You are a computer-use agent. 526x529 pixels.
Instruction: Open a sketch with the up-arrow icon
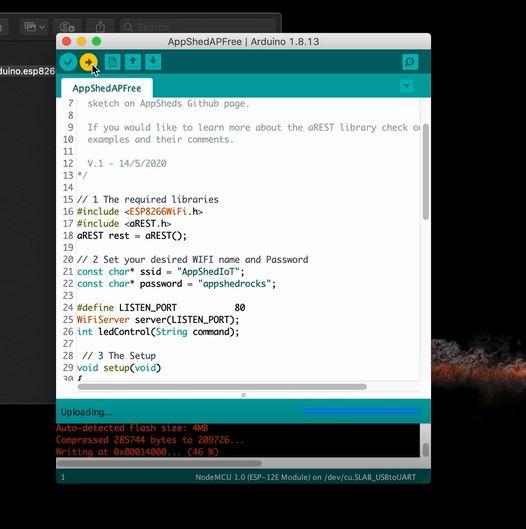coord(133,62)
